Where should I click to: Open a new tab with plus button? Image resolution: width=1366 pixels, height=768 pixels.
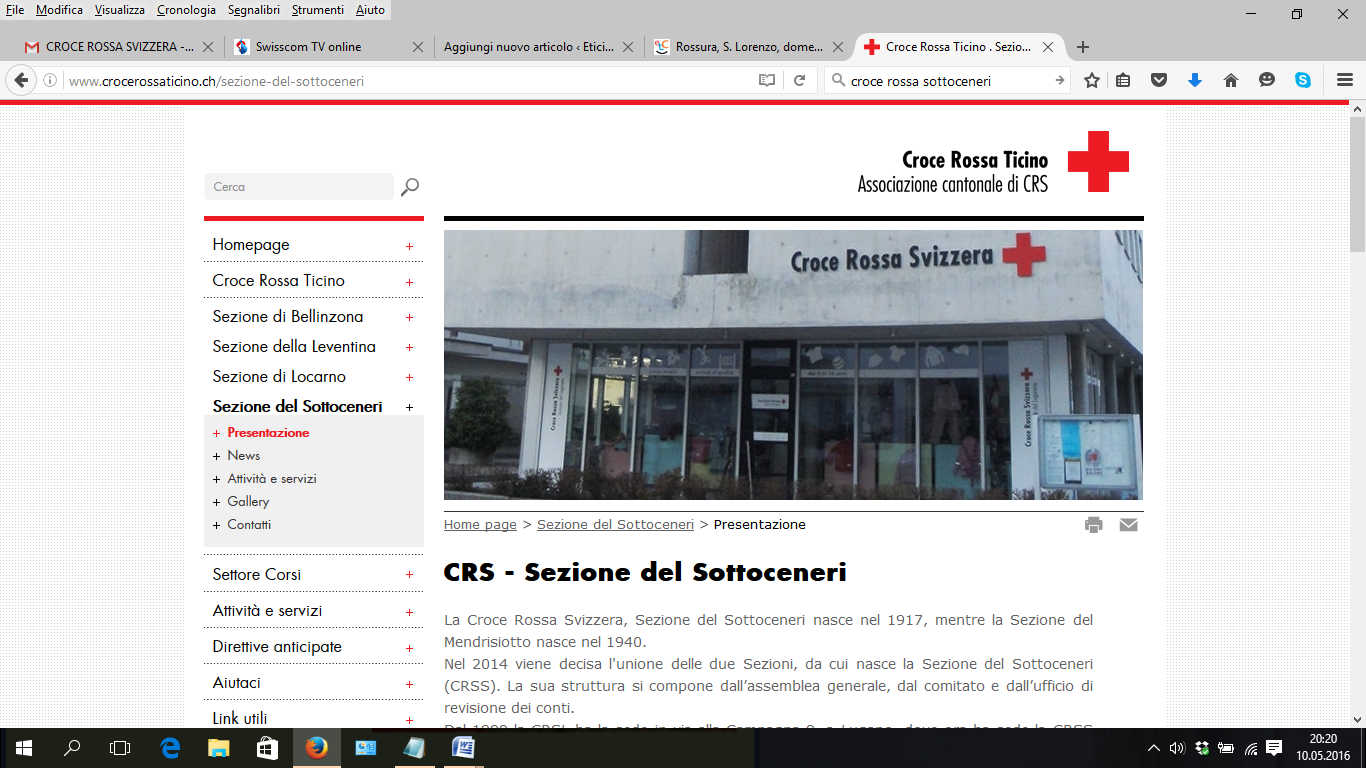pos(1082,47)
